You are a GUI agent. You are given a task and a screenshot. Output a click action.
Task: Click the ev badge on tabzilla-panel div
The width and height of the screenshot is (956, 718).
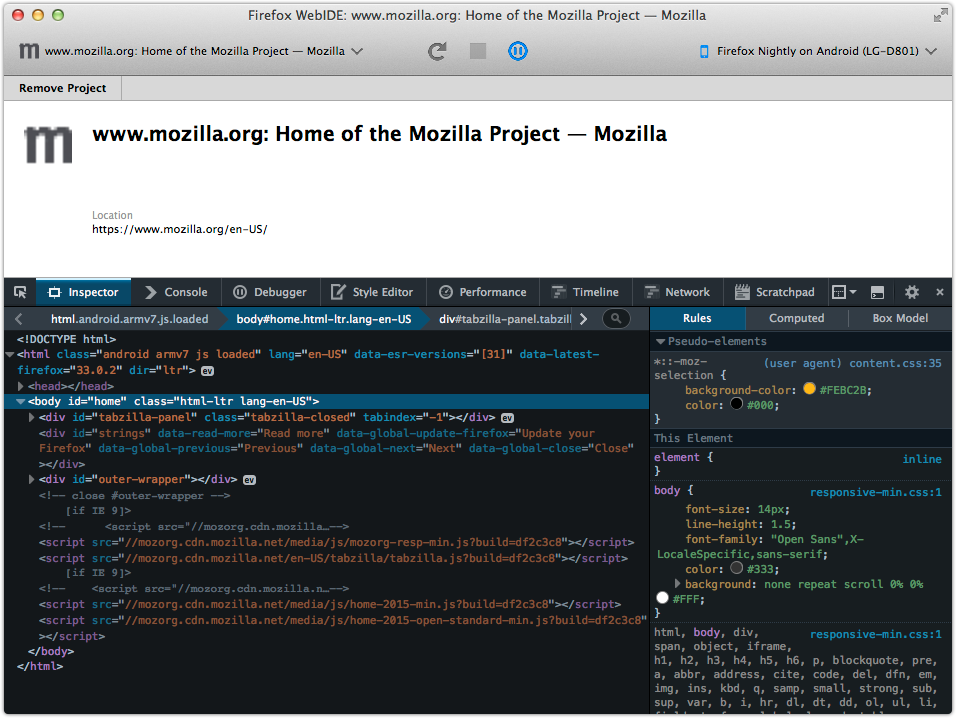point(507,418)
